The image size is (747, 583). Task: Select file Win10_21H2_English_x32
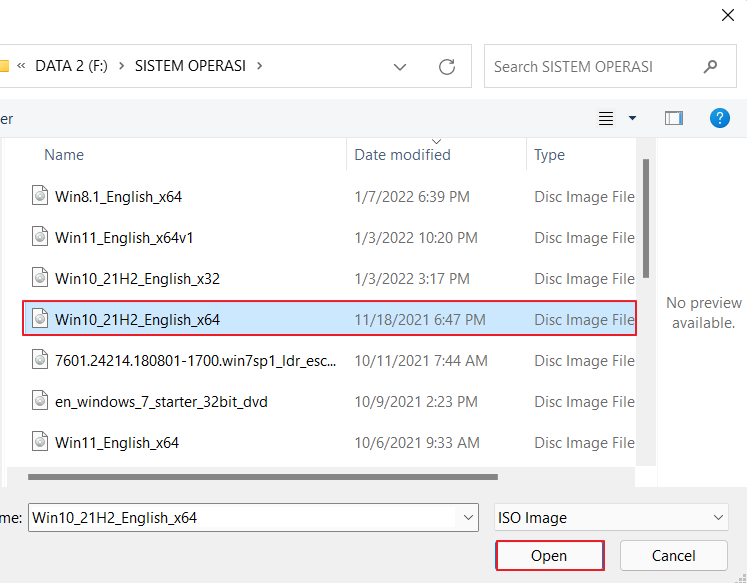click(137, 279)
